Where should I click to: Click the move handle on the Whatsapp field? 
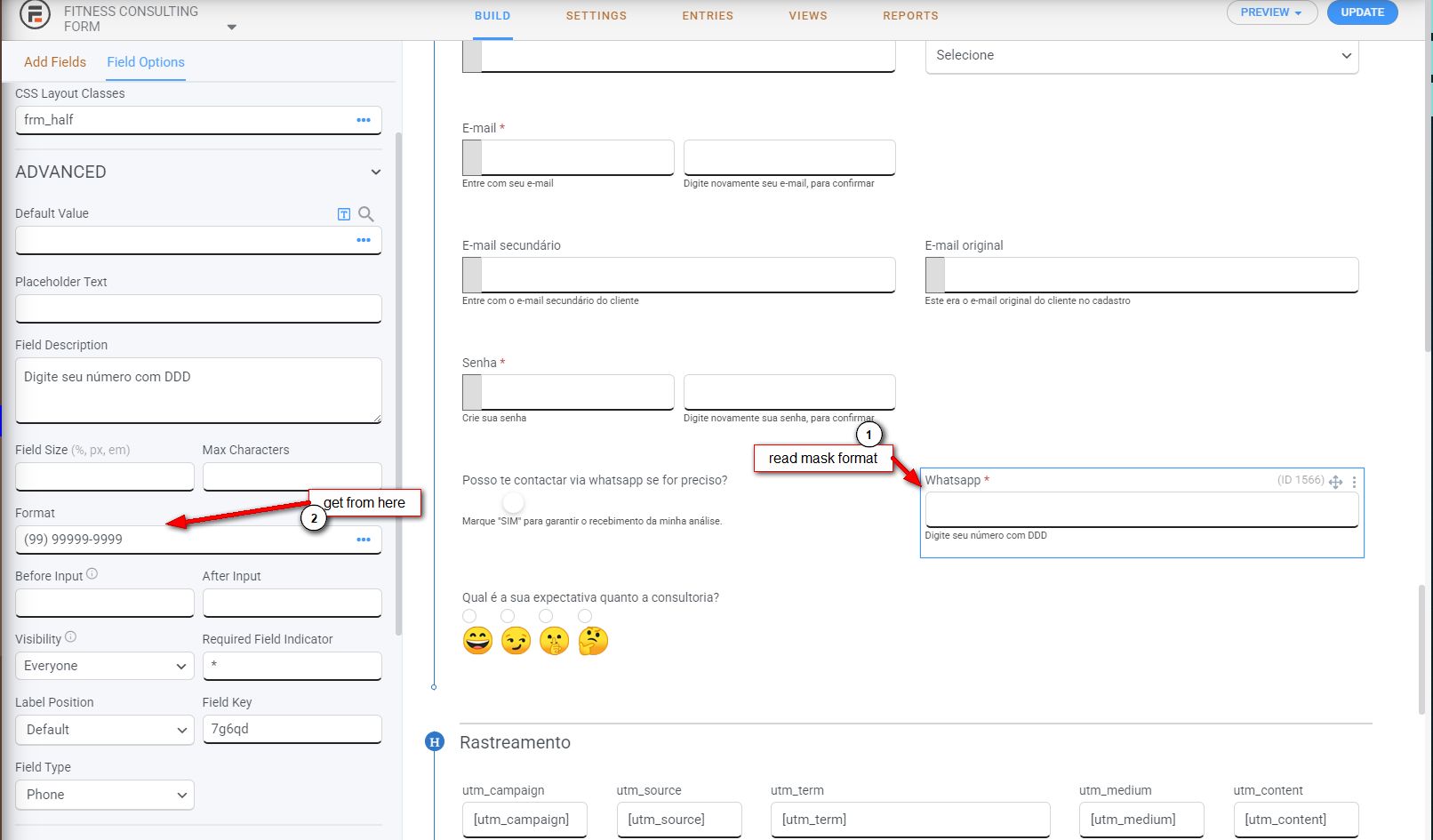coord(1335,482)
